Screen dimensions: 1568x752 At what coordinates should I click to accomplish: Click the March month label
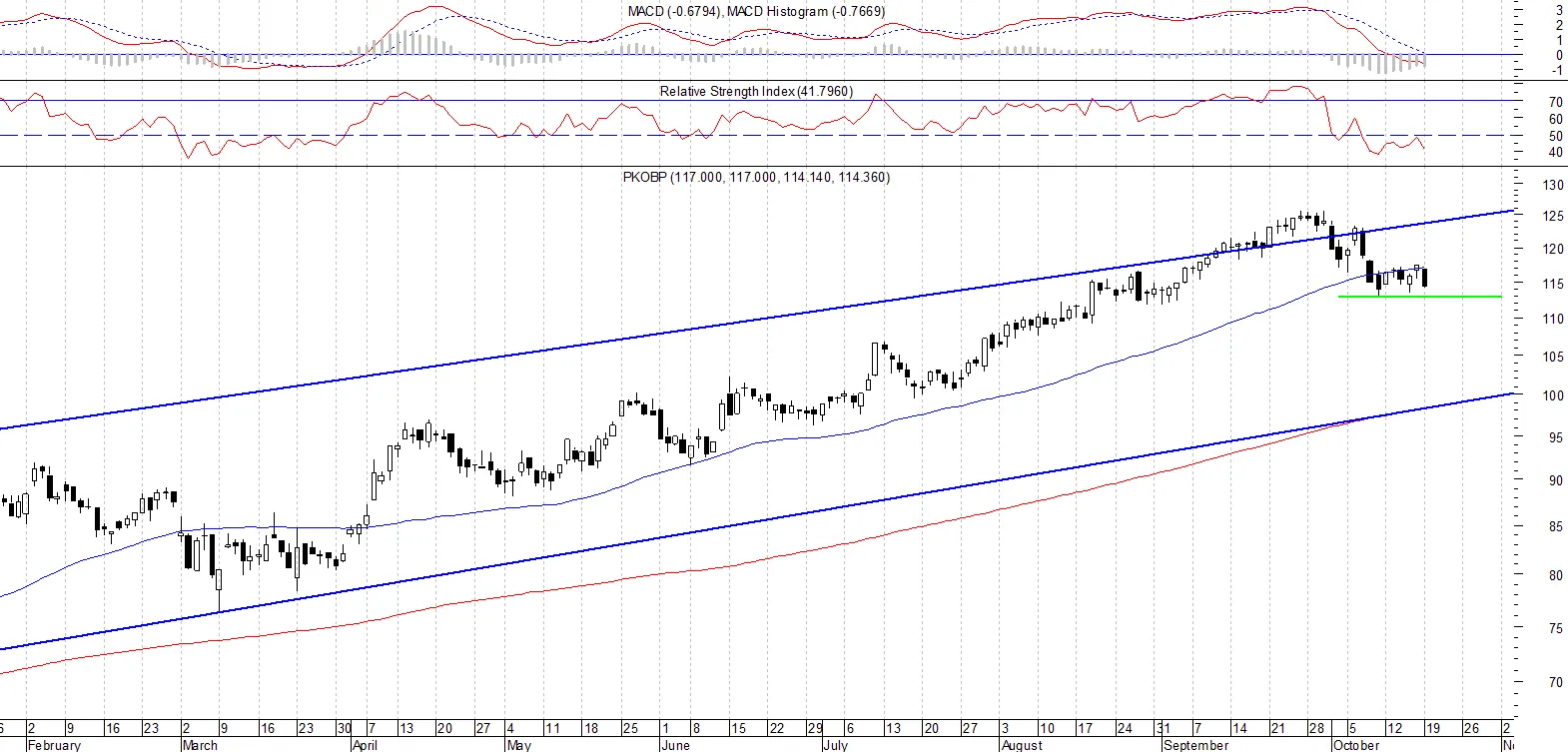pos(200,745)
